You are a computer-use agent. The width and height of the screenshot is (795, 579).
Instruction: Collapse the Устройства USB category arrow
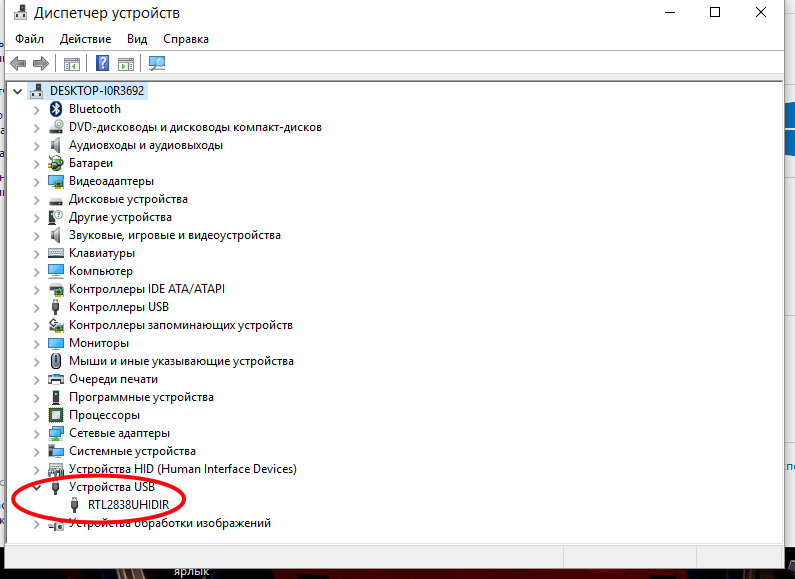pos(37,487)
